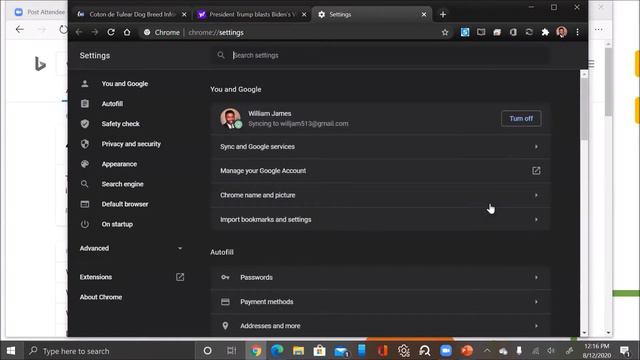Screen dimensions: 640x360
Task: Open the notification center icon
Action: (625, 351)
